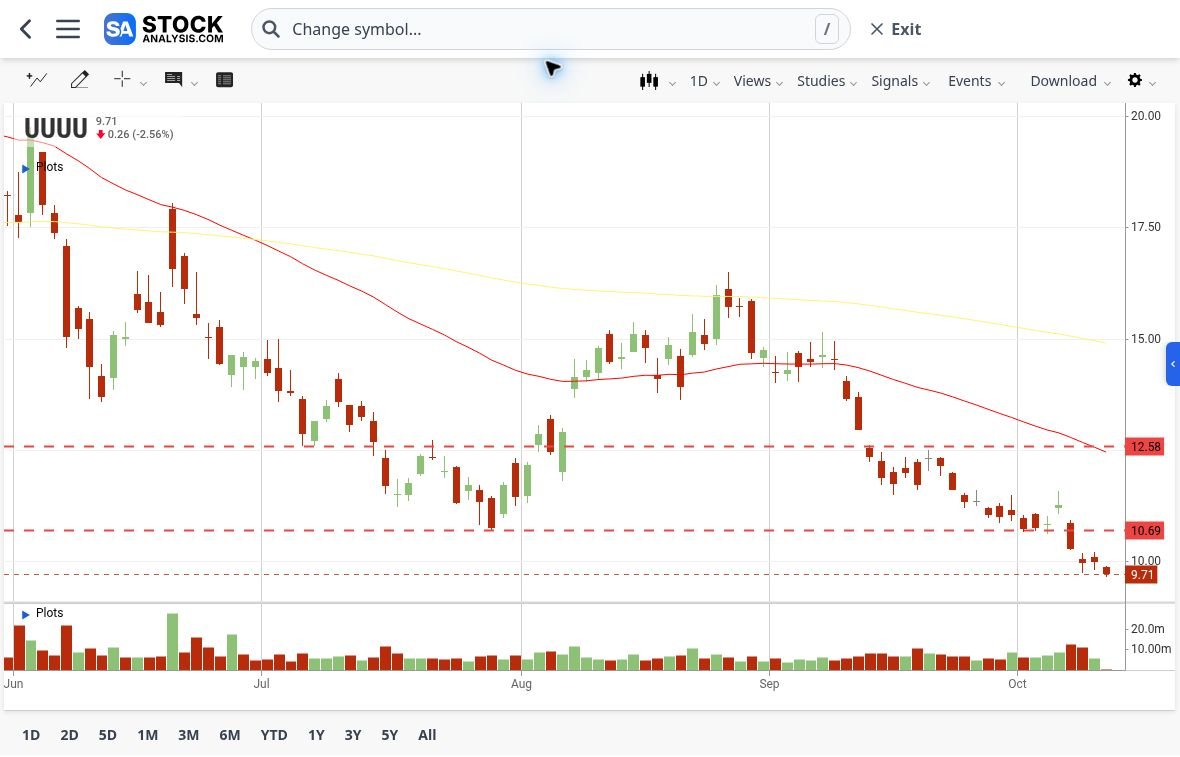Set chart range to 1M
This screenshot has height=757, width=1180.
tap(148, 735)
